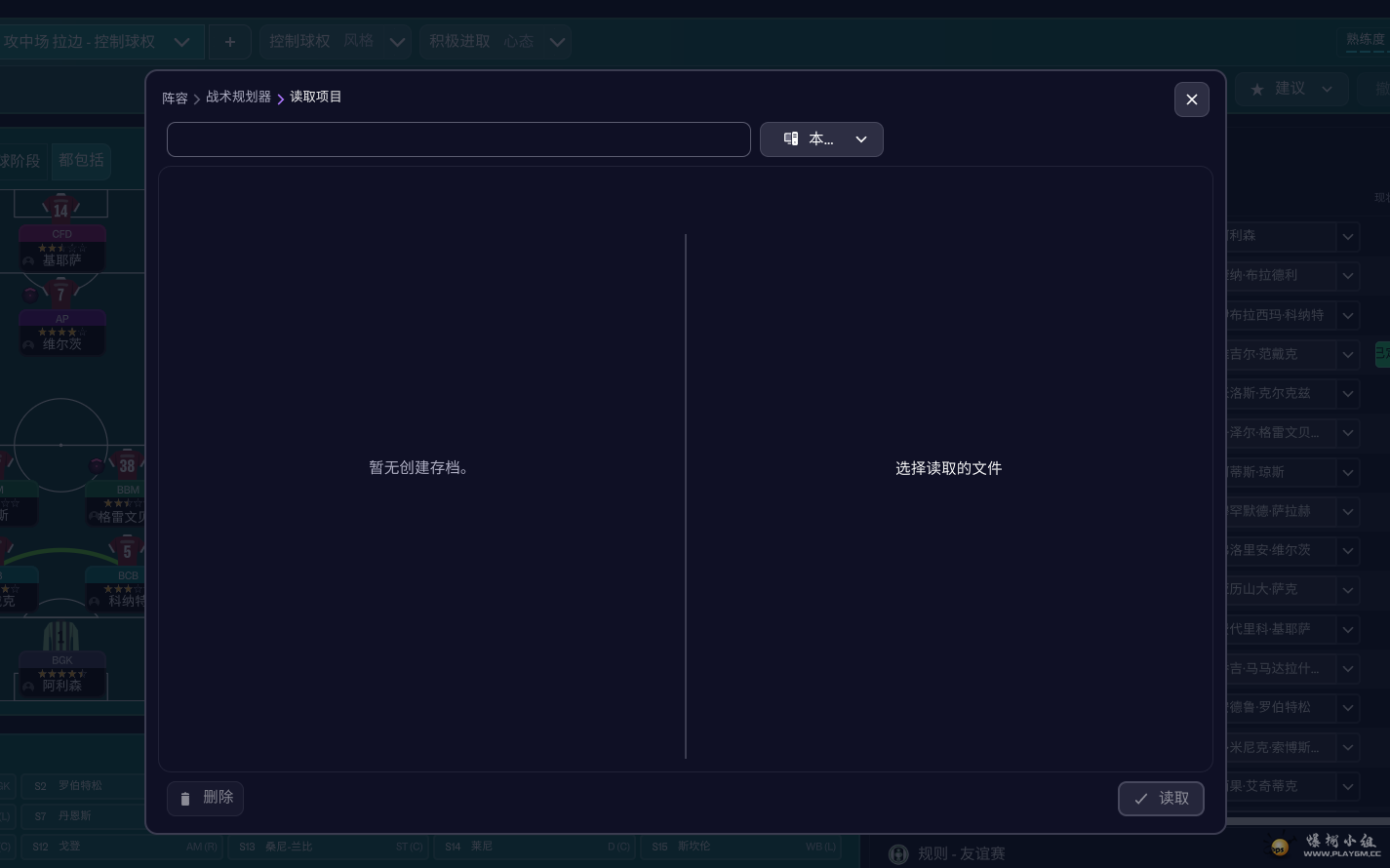The width and height of the screenshot is (1390, 868).
Task: Select number 38 格雷文贝赫 shirt icon
Action: (127, 465)
